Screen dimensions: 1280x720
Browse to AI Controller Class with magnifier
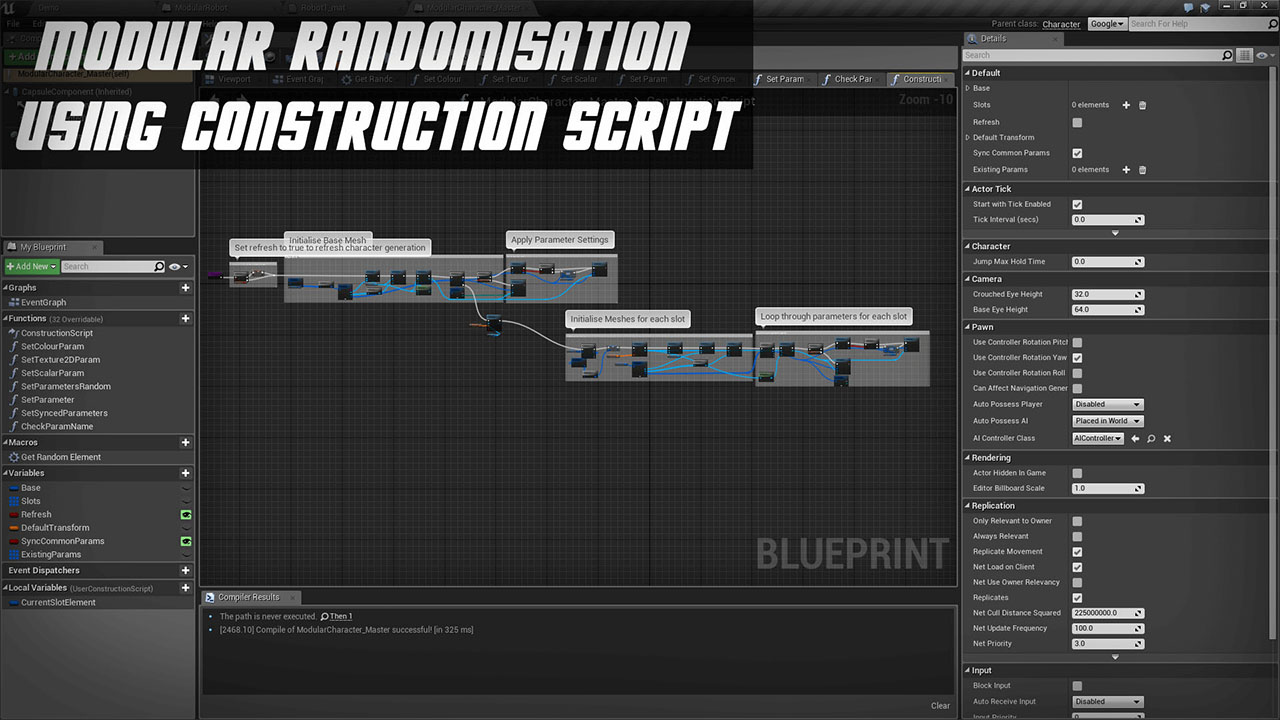tap(1151, 439)
